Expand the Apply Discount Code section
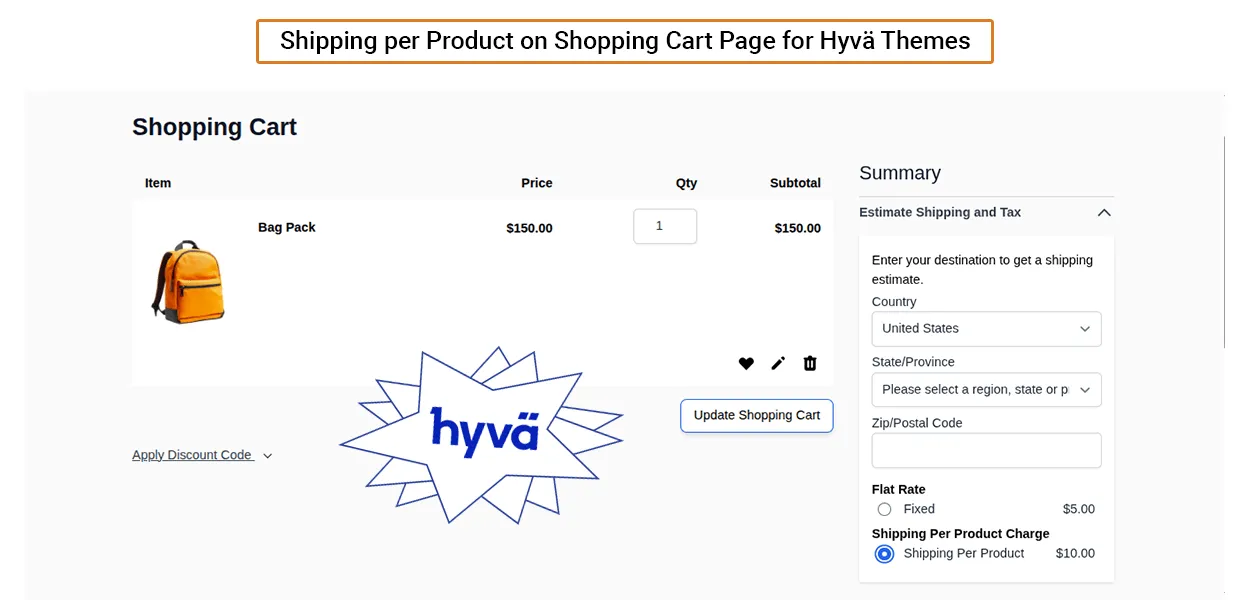 (x=202, y=455)
